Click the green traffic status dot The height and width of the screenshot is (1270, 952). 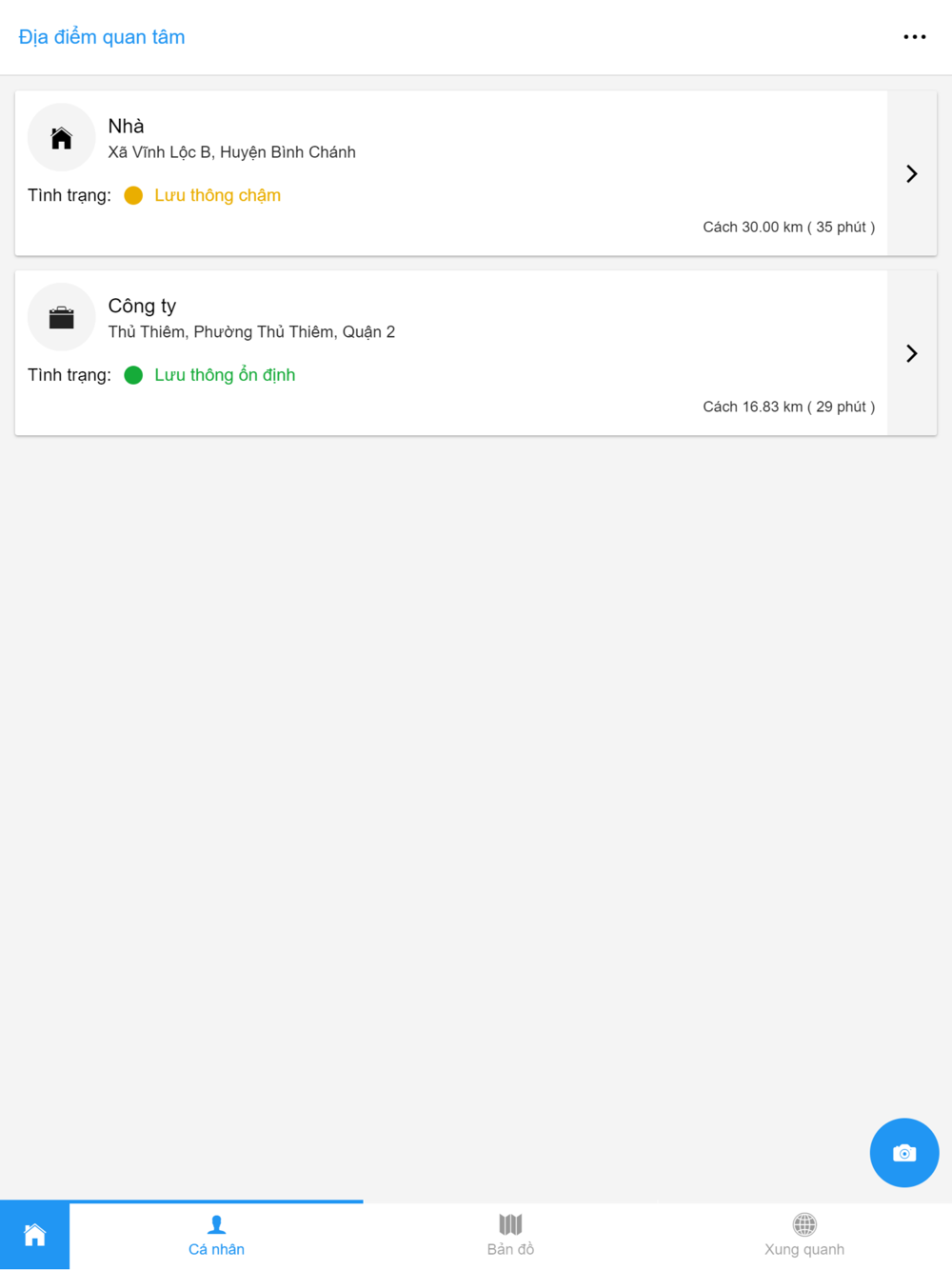coord(133,375)
